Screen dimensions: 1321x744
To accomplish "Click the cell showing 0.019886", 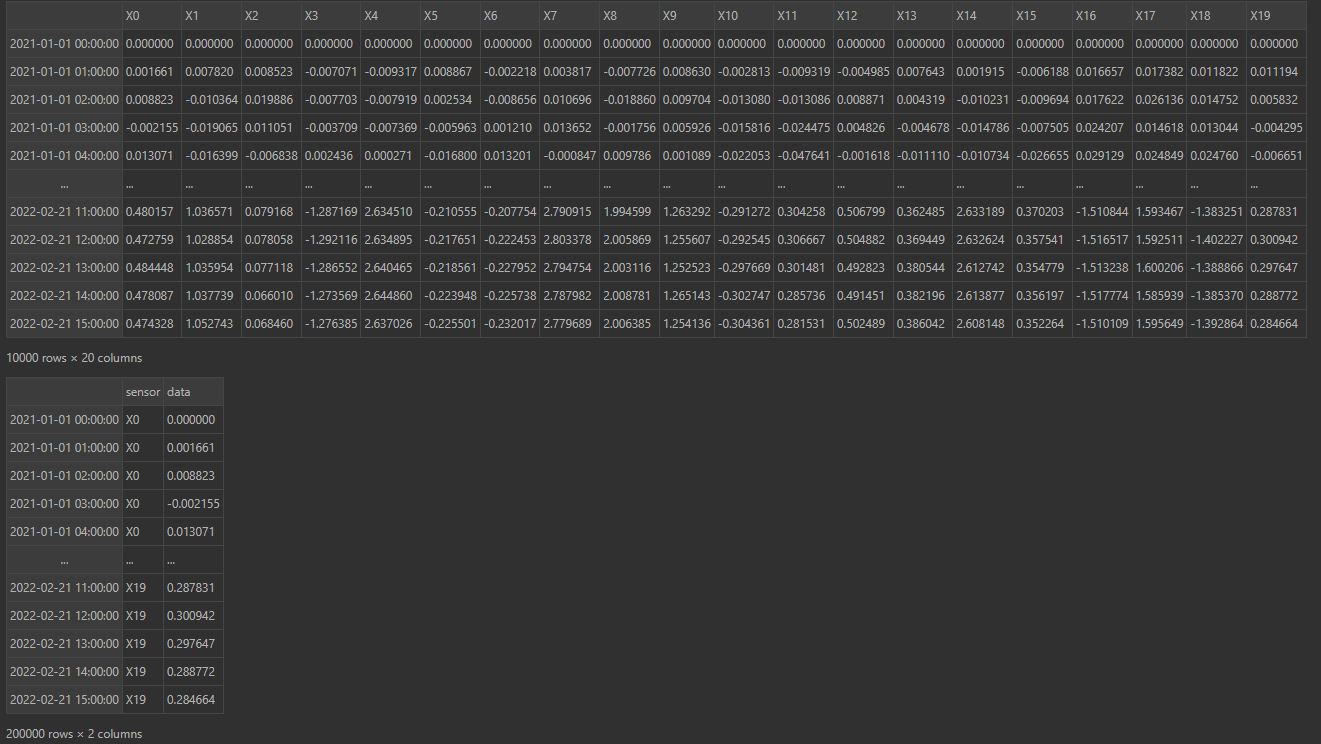I will click(271, 100).
